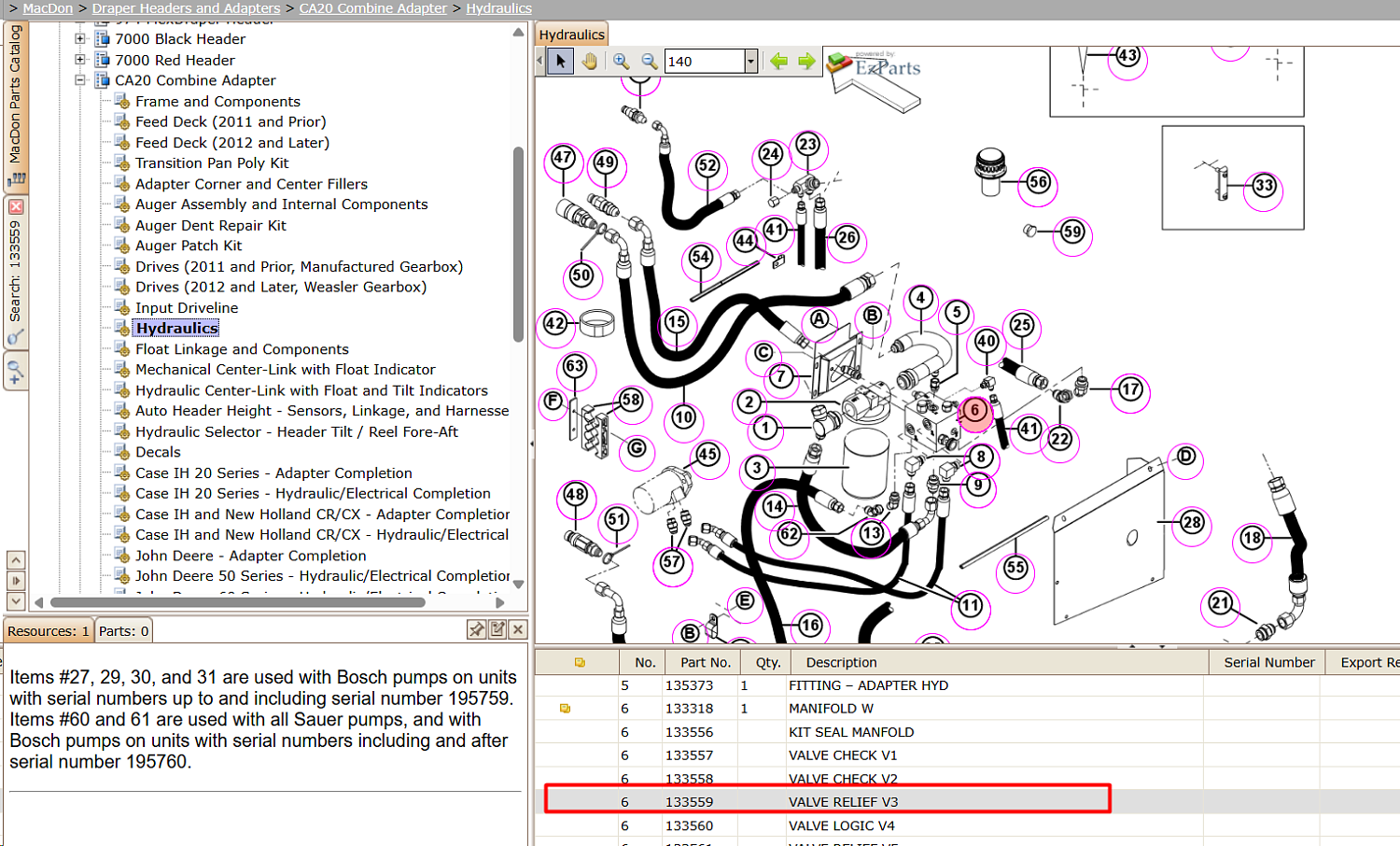Click the collapse-up button in left side strip
The image size is (1400, 846).
click(x=16, y=560)
